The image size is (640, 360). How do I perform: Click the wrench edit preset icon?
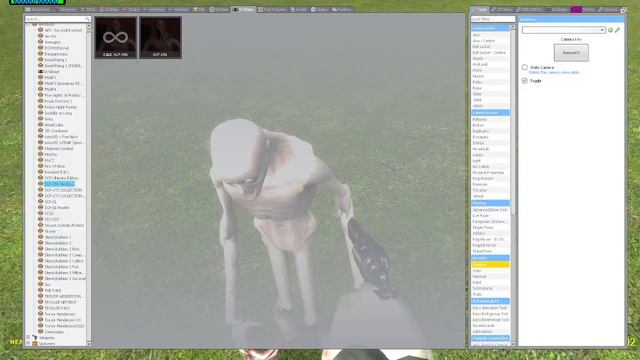(x=617, y=30)
